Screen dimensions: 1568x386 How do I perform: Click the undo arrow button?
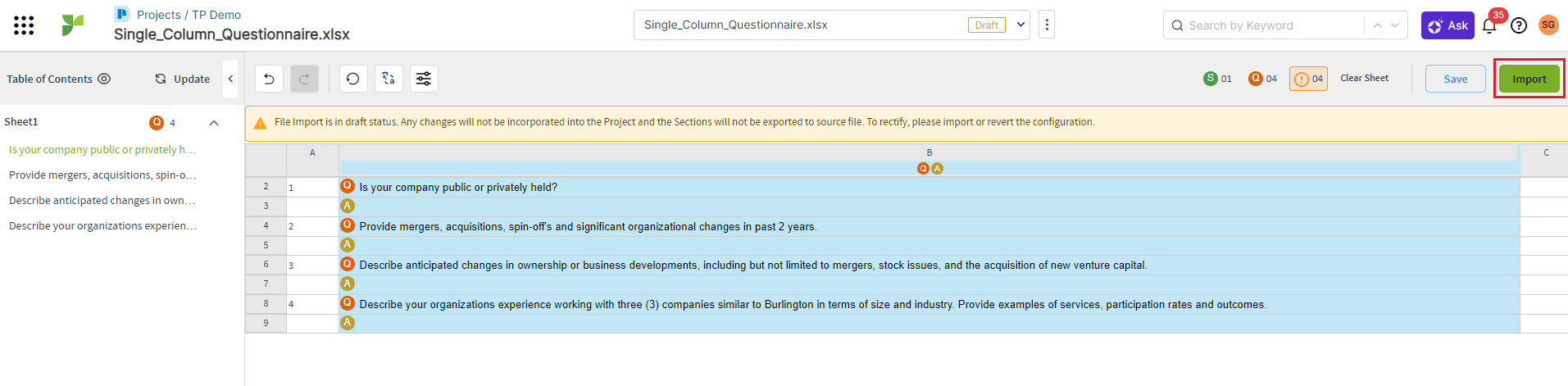pyautogui.click(x=269, y=79)
